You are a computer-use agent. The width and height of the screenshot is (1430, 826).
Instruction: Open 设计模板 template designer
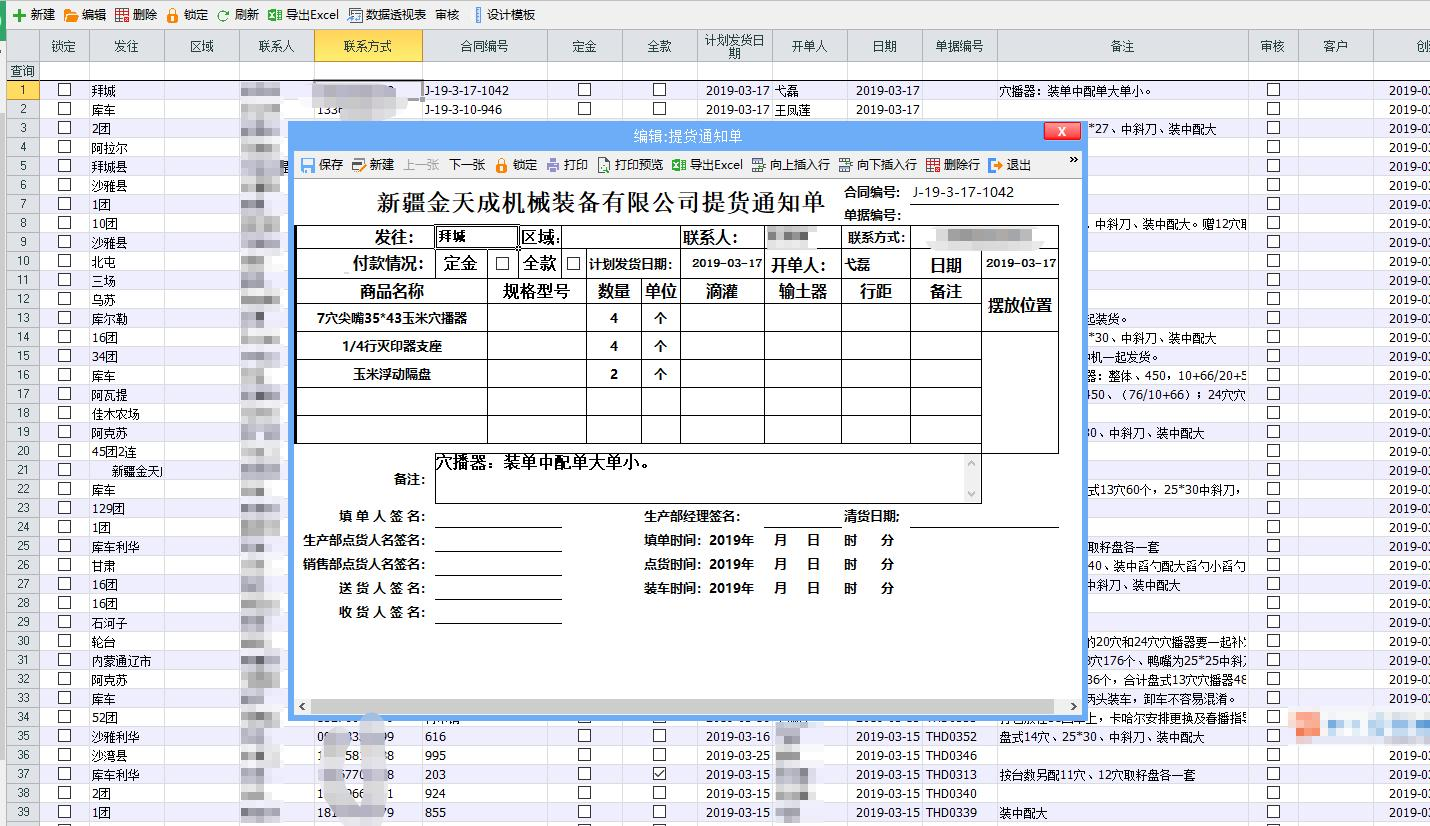coord(504,15)
